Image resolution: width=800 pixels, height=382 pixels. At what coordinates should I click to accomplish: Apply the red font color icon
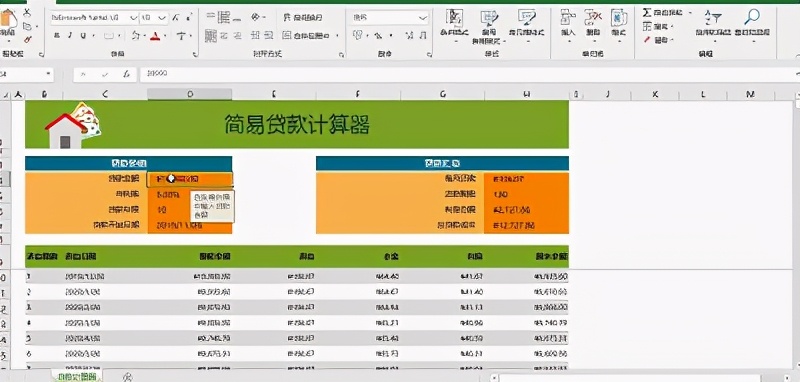[155, 36]
